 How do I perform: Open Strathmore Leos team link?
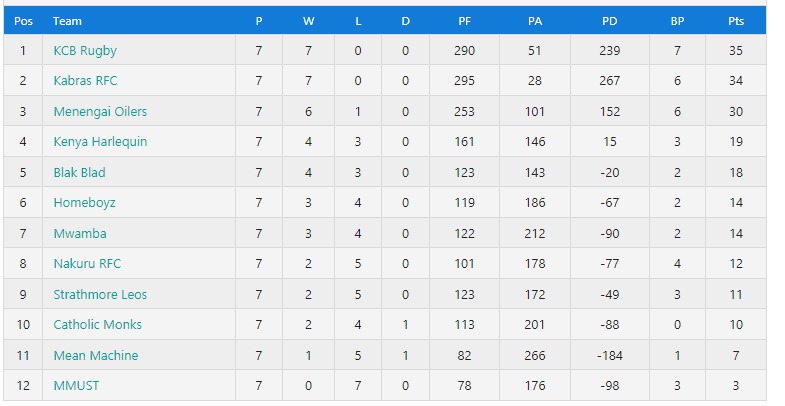(x=100, y=294)
